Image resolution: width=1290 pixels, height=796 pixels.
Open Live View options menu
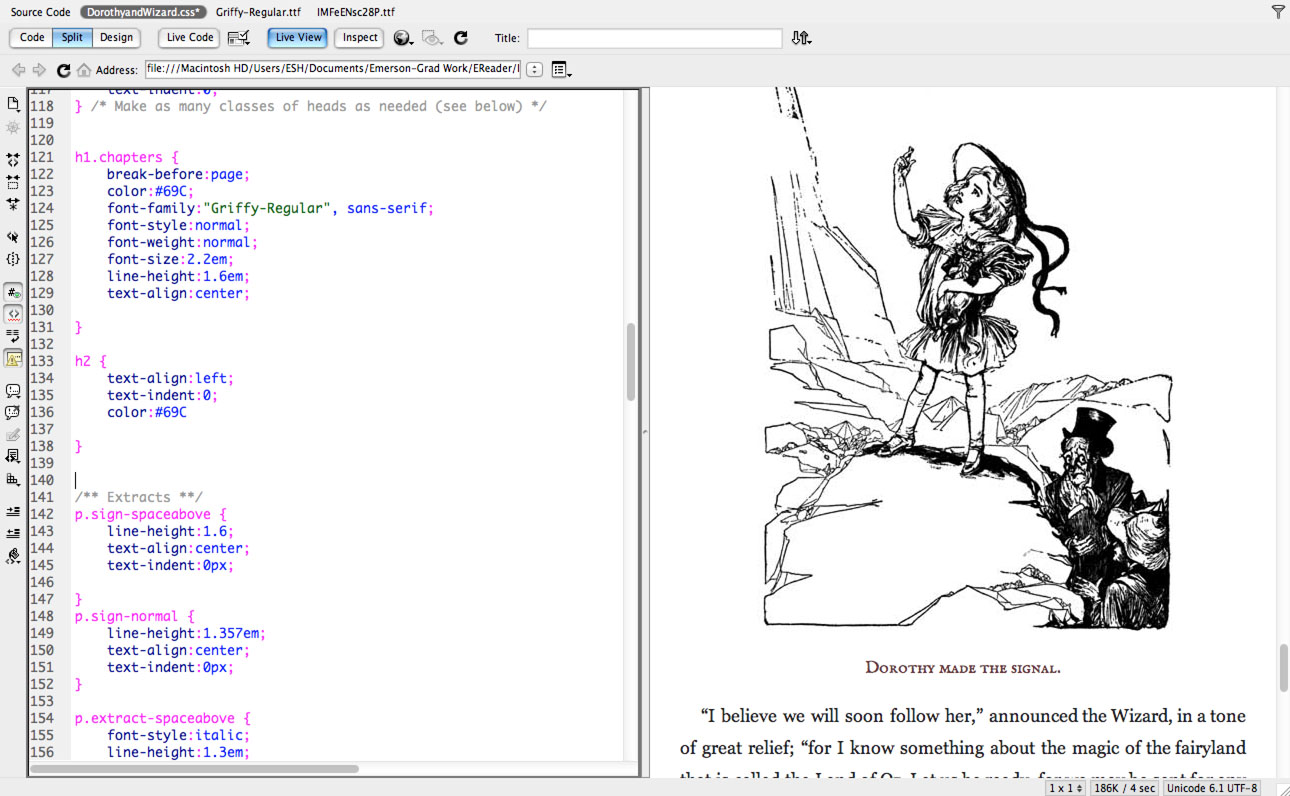561,70
